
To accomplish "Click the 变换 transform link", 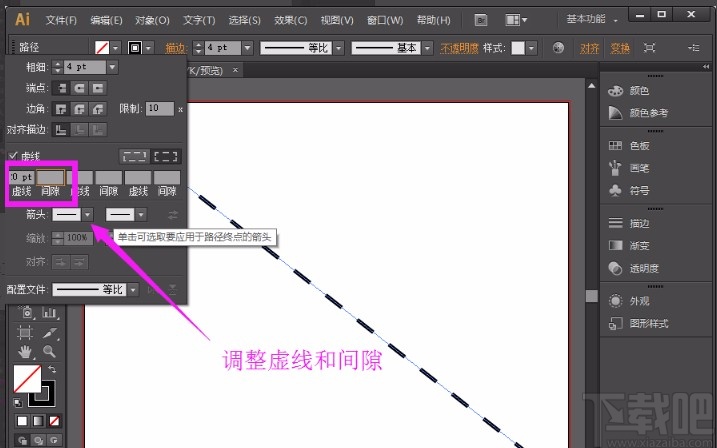I will click(x=620, y=48).
